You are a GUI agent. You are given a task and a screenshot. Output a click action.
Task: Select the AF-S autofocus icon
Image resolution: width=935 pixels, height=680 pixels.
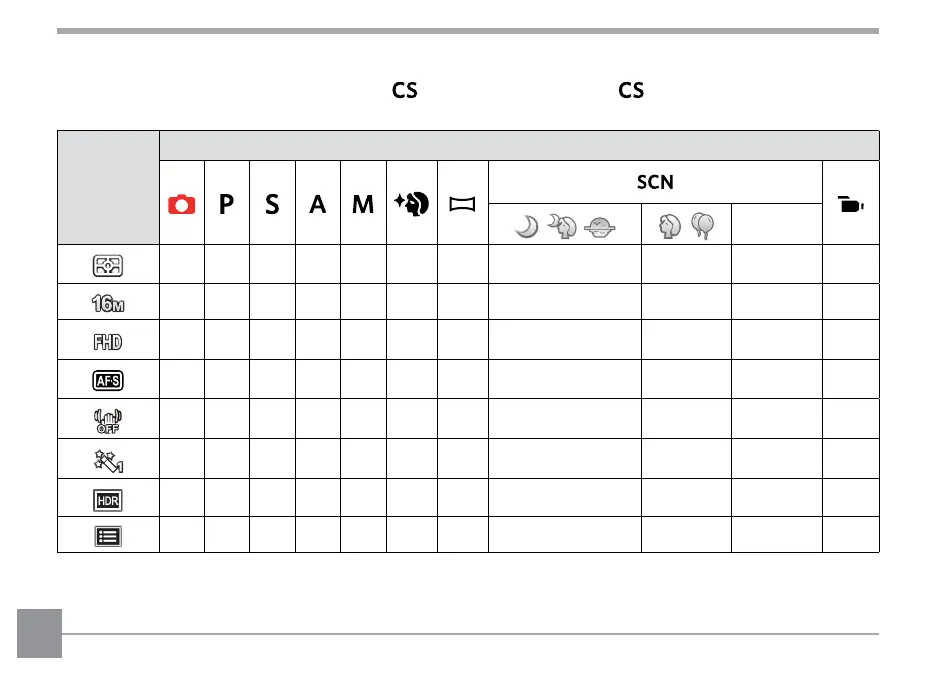(108, 380)
